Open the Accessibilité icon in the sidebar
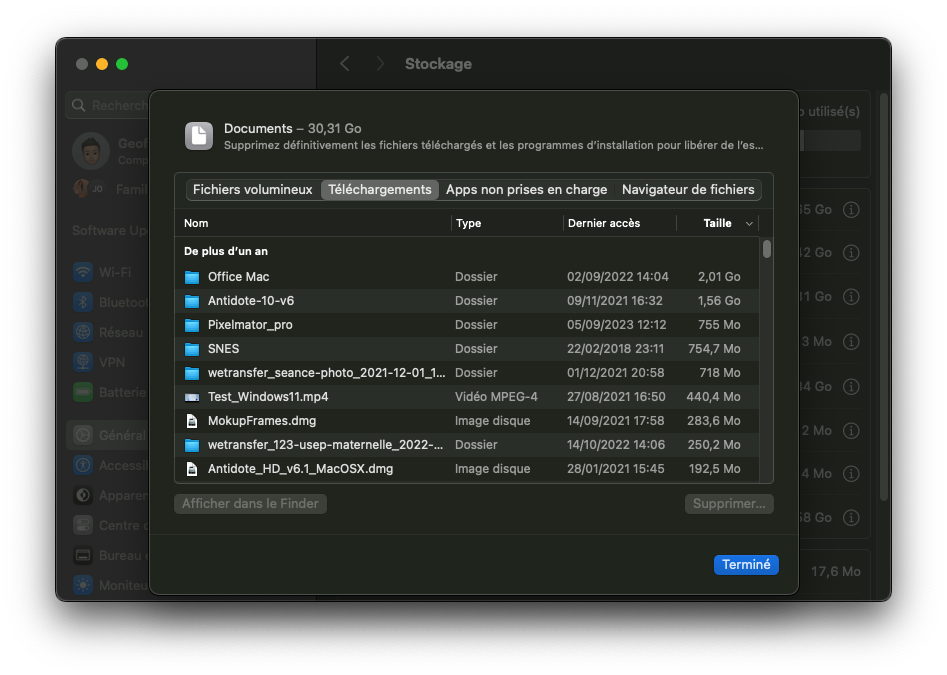Image resolution: width=947 pixels, height=675 pixels. pos(83,465)
